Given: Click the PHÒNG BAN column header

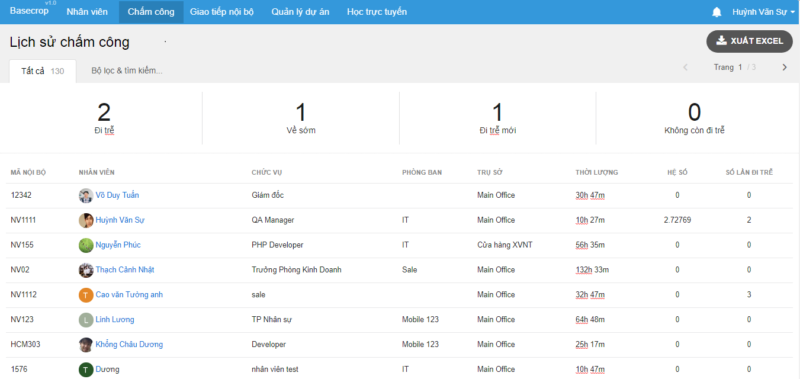Looking at the screenshot, I should (x=422, y=172).
